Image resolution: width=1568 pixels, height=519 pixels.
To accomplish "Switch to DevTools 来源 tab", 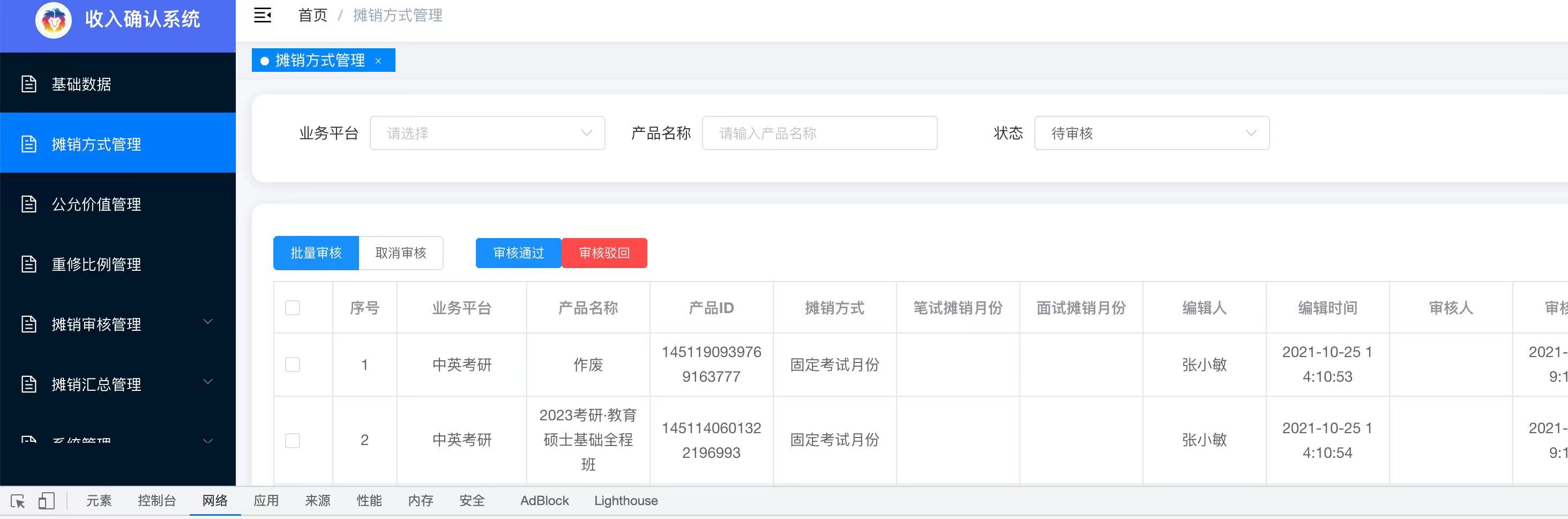I will point(318,501).
